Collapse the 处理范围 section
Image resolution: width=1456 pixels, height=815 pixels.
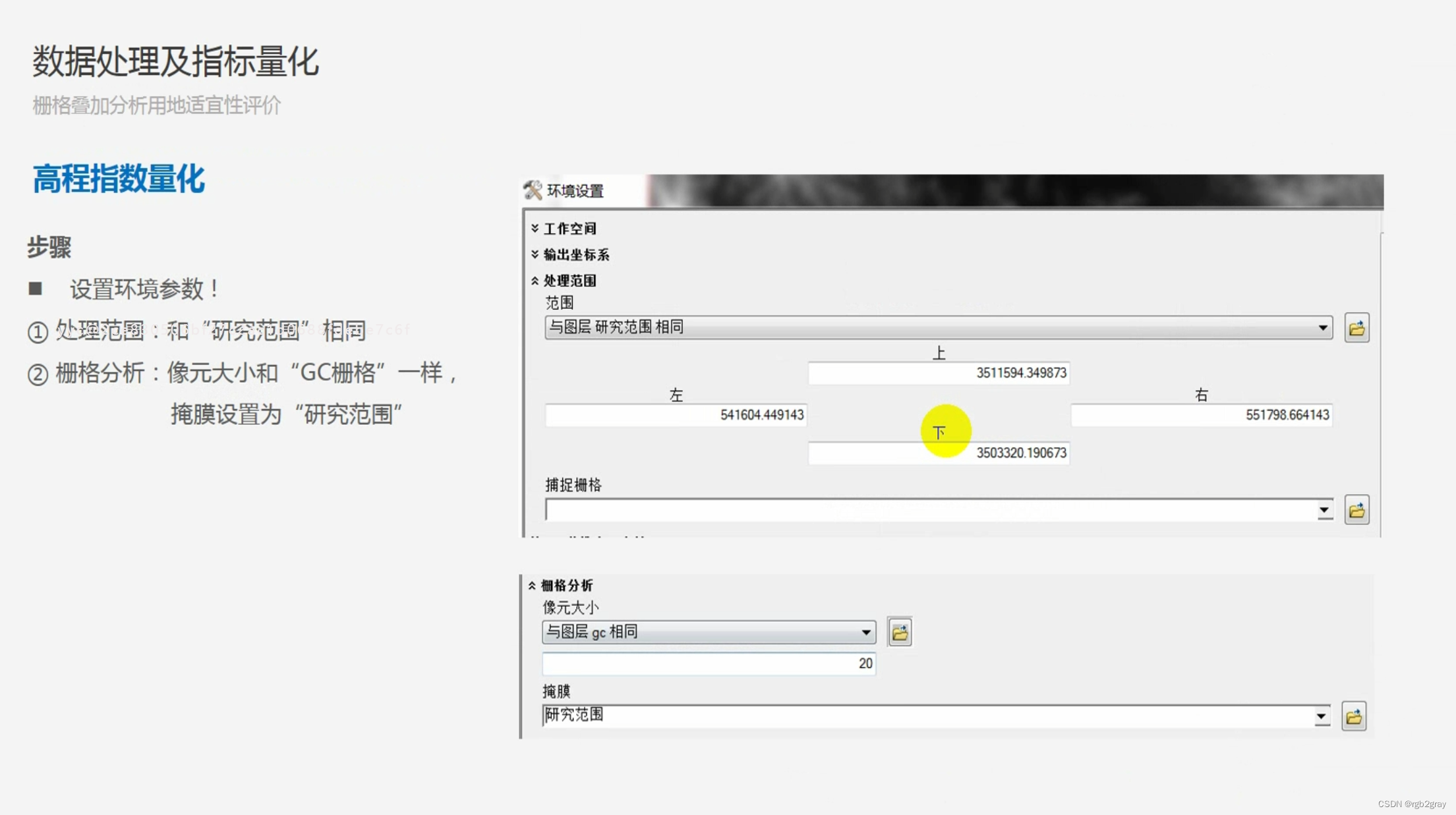pos(535,281)
